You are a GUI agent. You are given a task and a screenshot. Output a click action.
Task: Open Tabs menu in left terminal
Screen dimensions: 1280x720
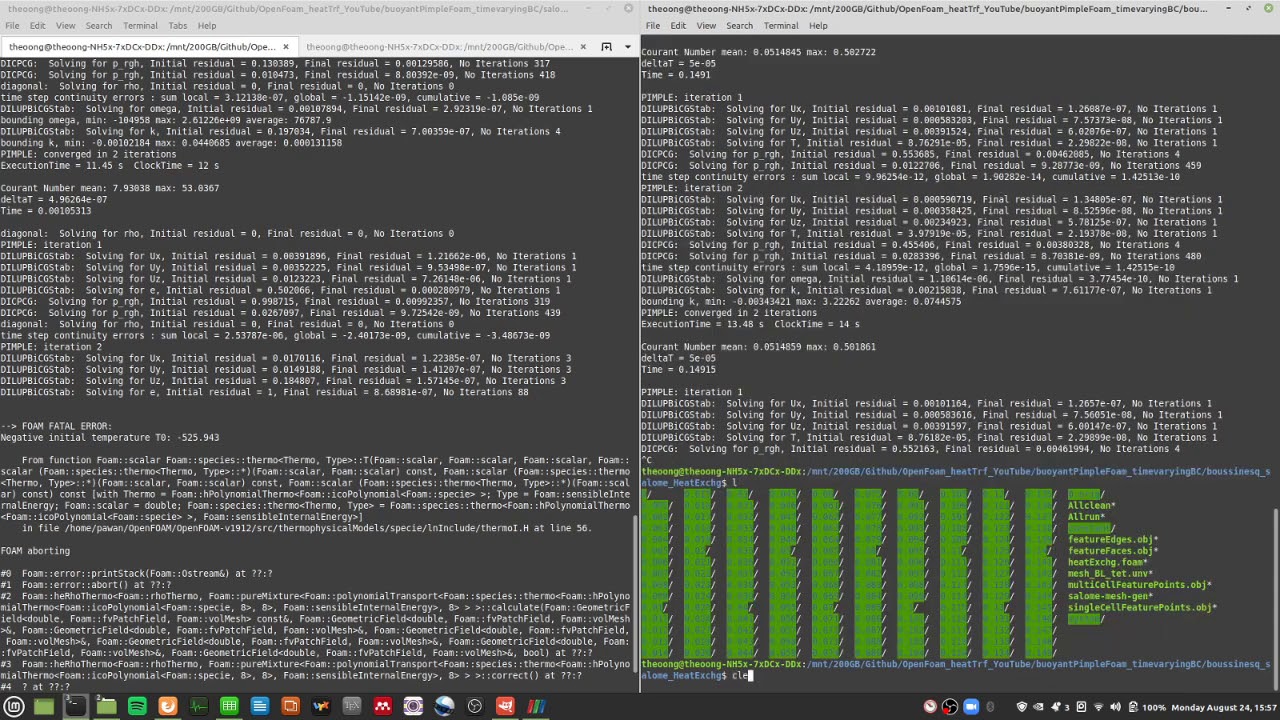pyautogui.click(x=178, y=25)
